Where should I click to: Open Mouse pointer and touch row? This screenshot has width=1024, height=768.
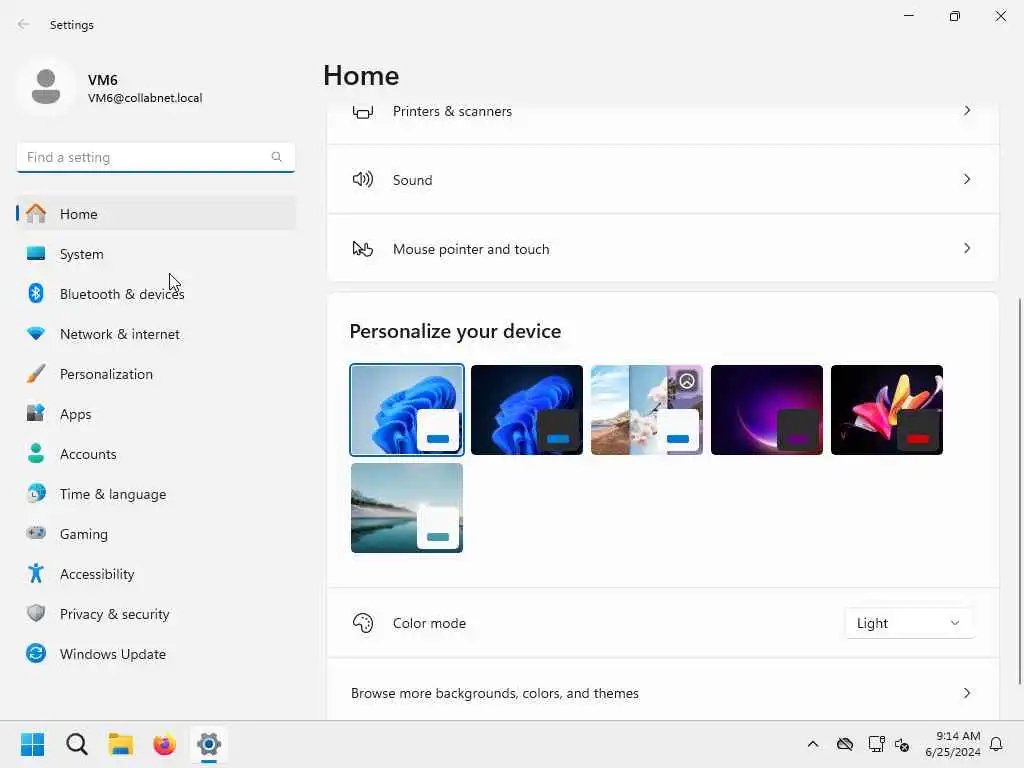click(662, 248)
